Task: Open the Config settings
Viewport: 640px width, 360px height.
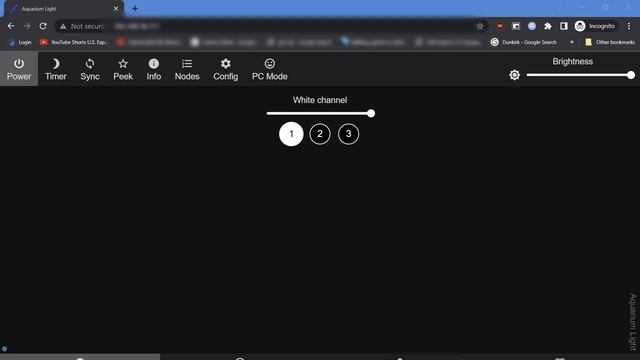Action: tap(225, 69)
